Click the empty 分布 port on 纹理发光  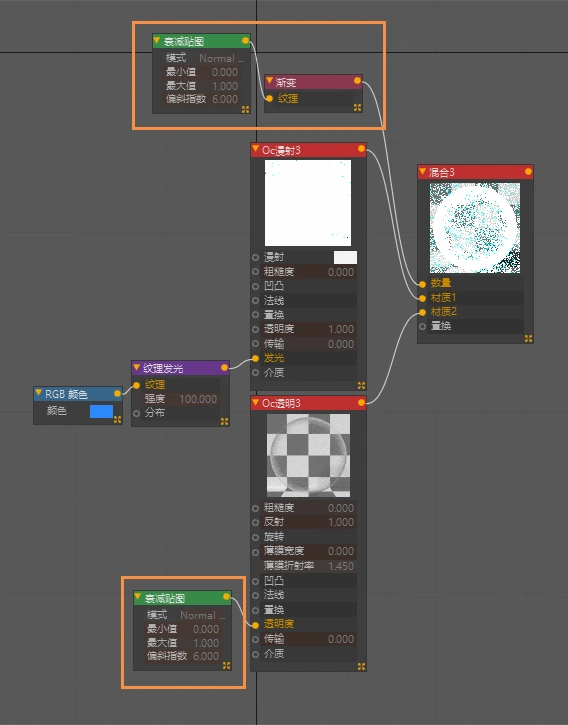[136, 413]
